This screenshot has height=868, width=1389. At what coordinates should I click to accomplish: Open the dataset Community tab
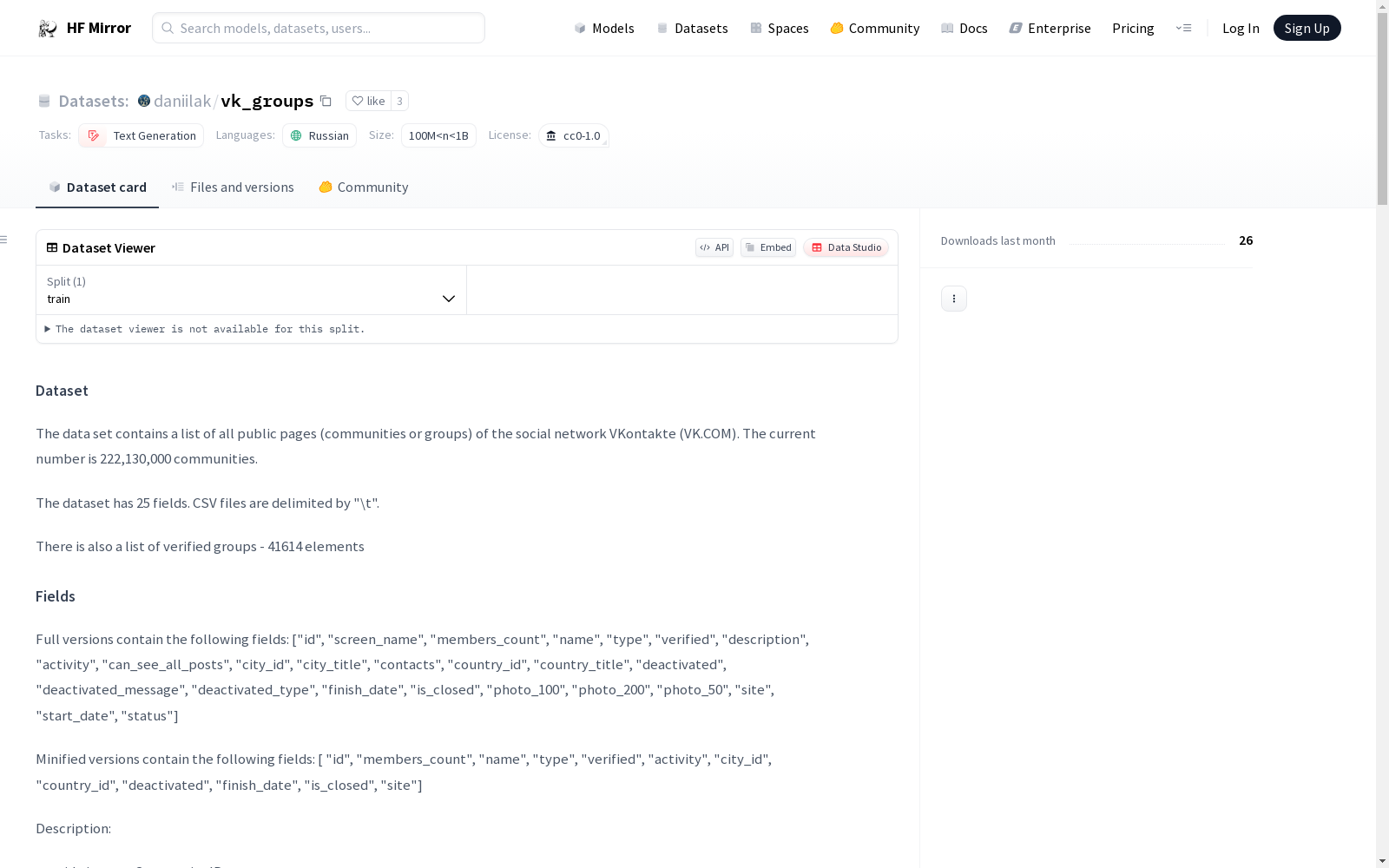364,187
